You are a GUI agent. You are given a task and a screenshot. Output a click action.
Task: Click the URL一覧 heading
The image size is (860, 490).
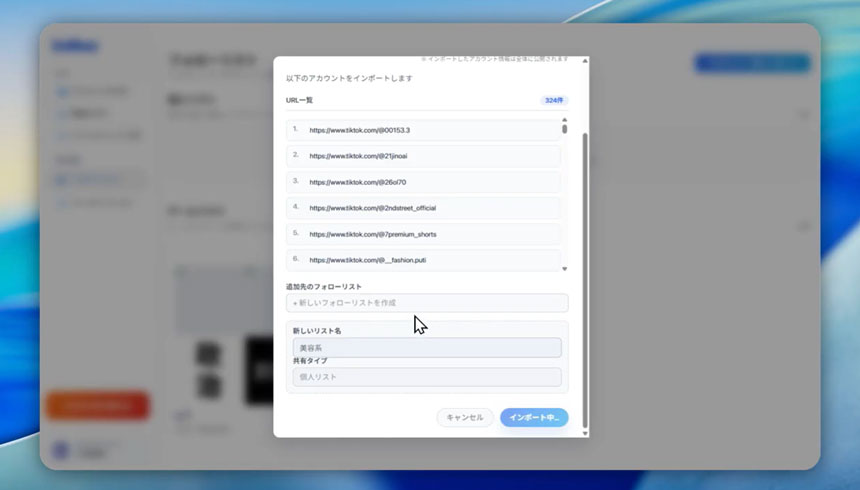tap(299, 100)
